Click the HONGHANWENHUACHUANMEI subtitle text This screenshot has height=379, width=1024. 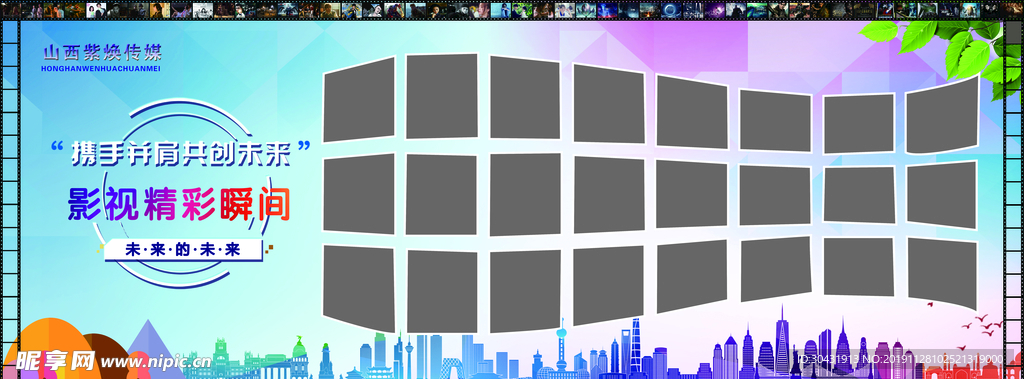101,68
